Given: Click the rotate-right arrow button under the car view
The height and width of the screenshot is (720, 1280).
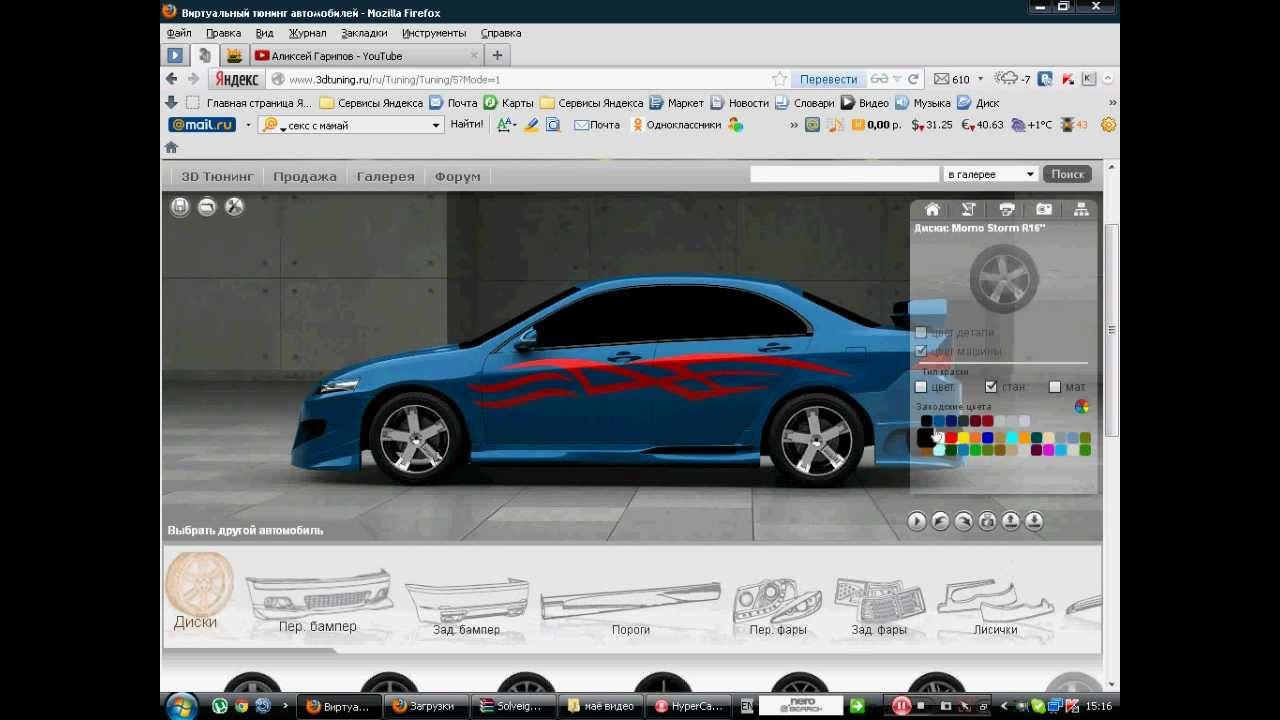Looking at the screenshot, I should point(963,521).
